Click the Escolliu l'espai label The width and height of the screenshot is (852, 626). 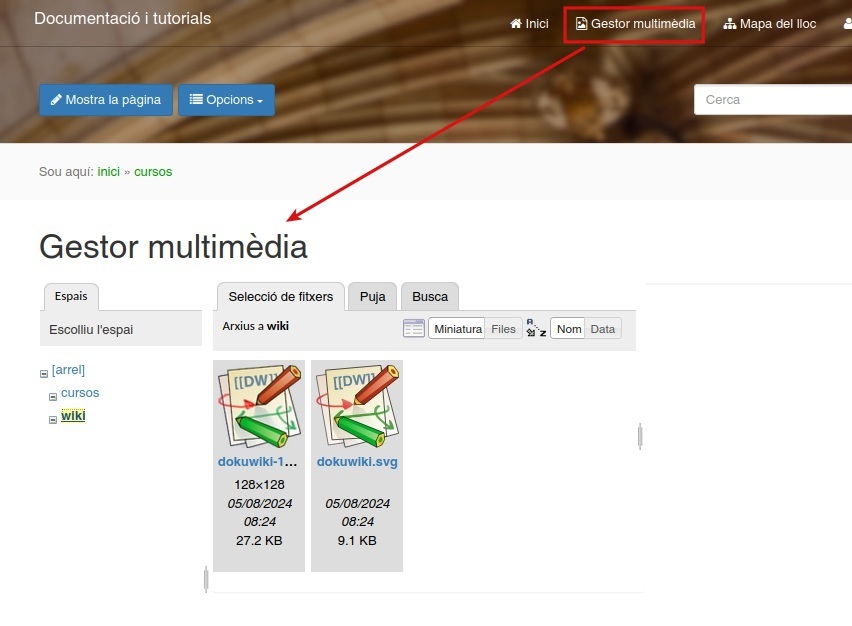coord(91,330)
